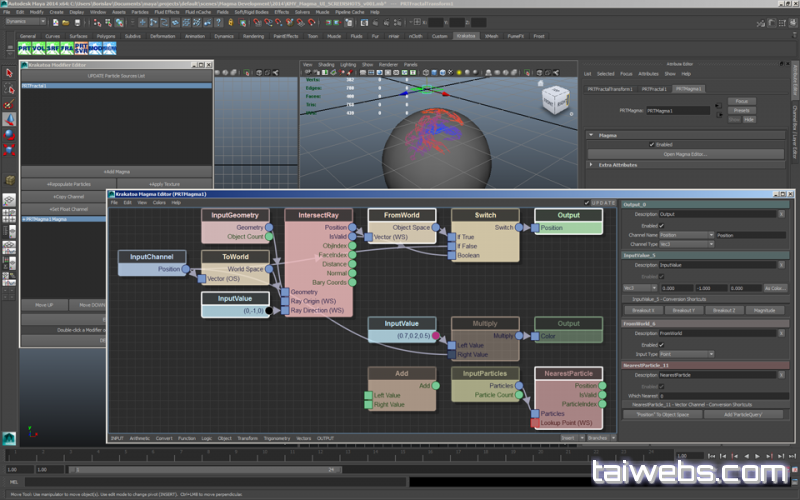Select the arrow Select tool in toolbox
800x500 pixels.
[9, 73]
